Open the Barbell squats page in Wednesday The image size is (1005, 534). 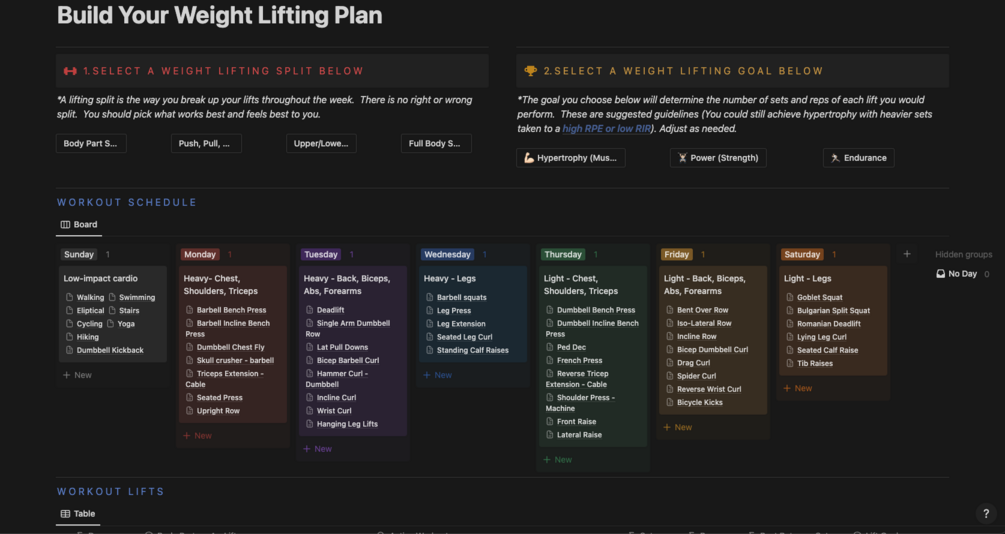tap(461, 297)
